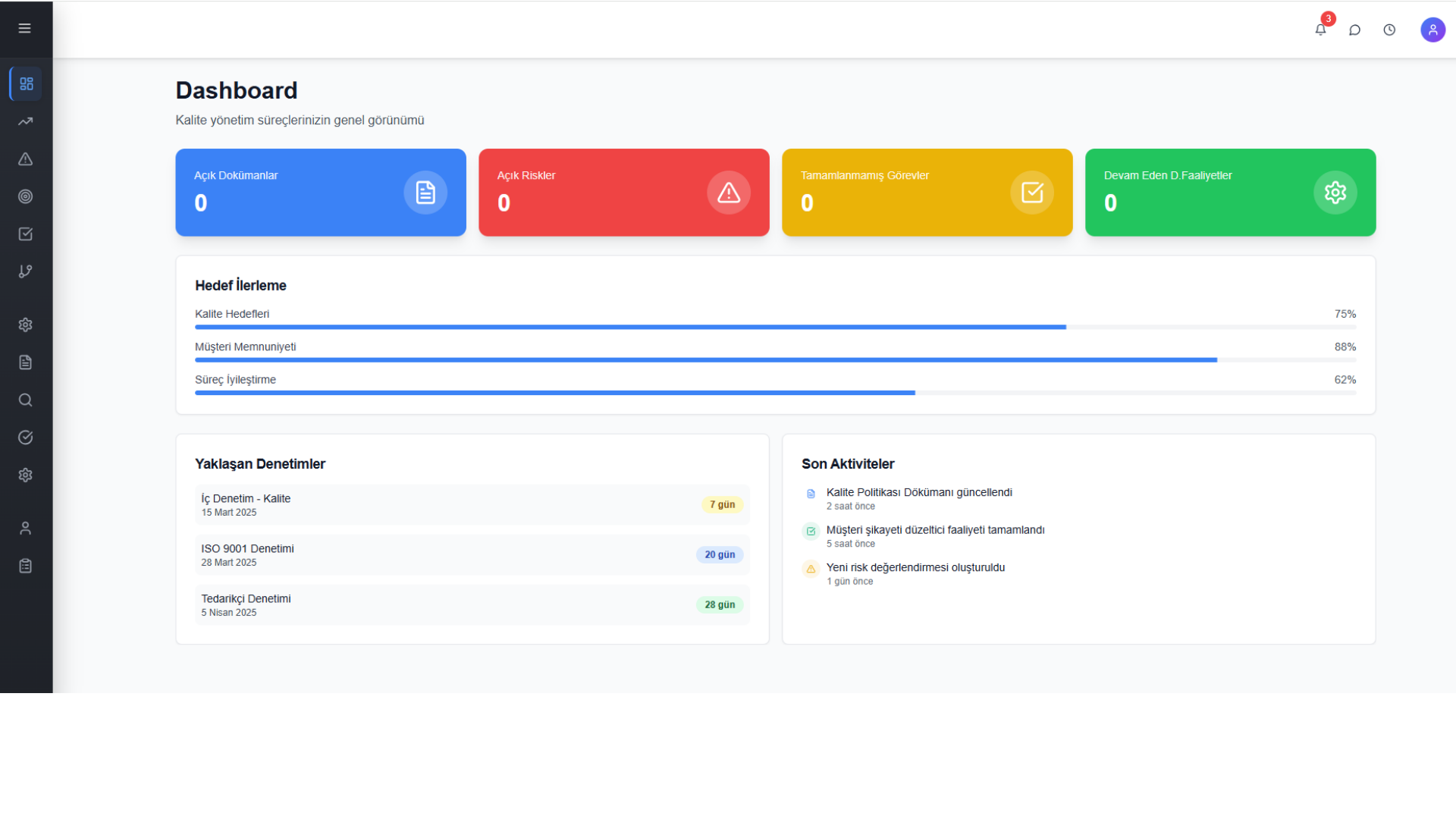
Task: Select the İç Denetim - Kalite audit row
Action: point(472,504)
